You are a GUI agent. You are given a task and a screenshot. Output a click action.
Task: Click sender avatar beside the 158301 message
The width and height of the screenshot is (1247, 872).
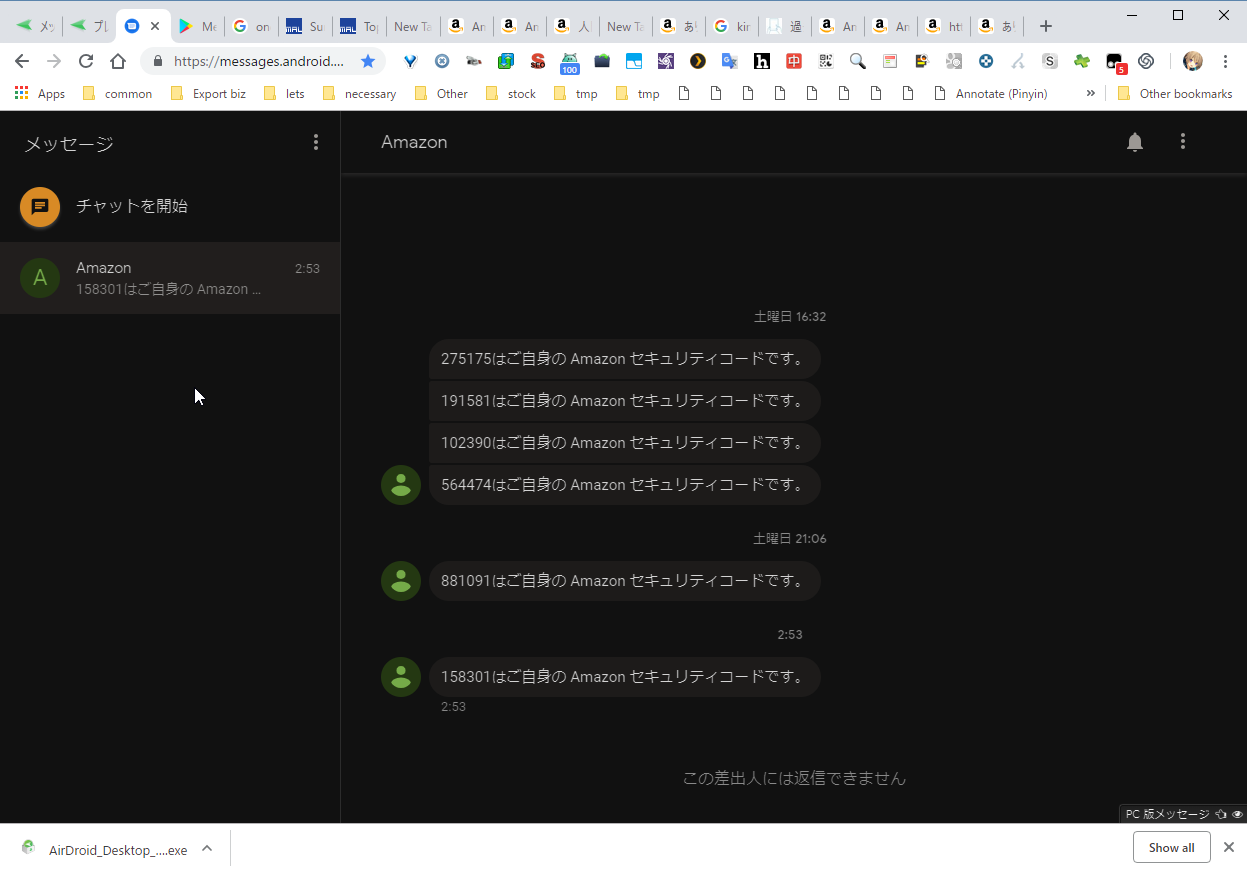tap(401, 677)
